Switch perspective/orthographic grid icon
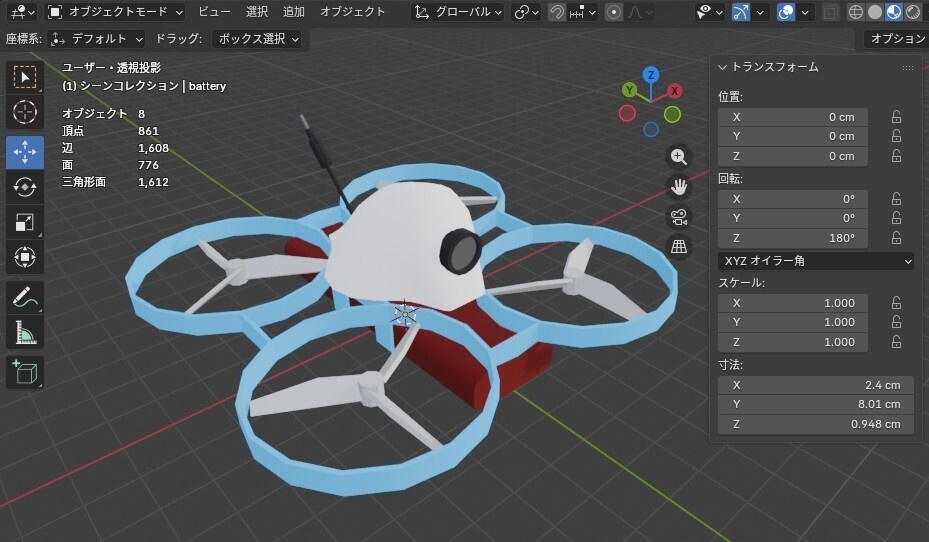 (x=678, y=246)
